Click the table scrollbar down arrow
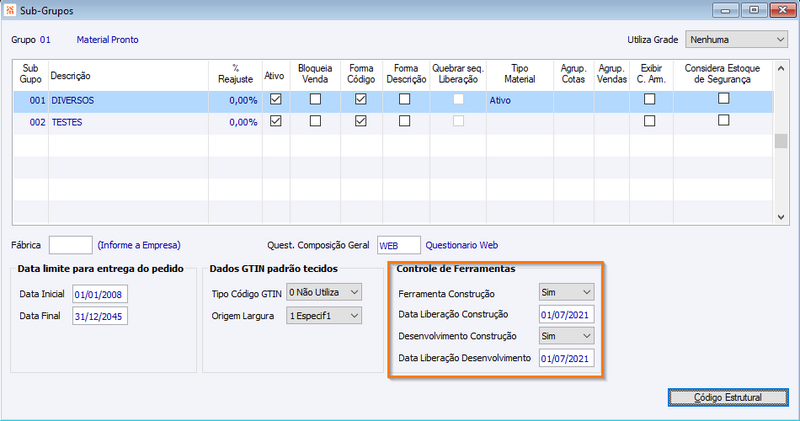Viewport: 800px width, 421px height. coord(781,217)
